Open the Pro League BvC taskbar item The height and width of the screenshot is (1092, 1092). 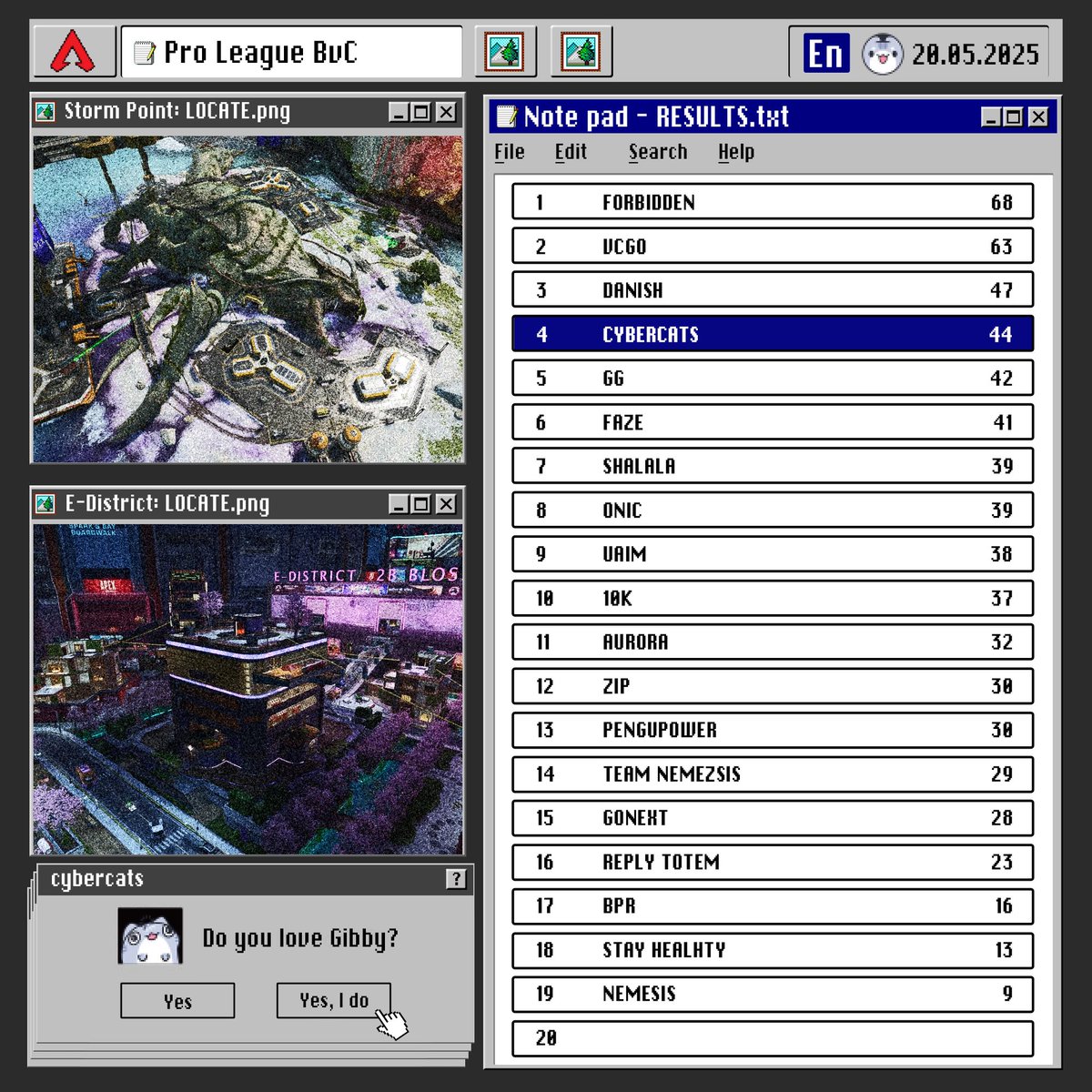[x=291, y=52]
